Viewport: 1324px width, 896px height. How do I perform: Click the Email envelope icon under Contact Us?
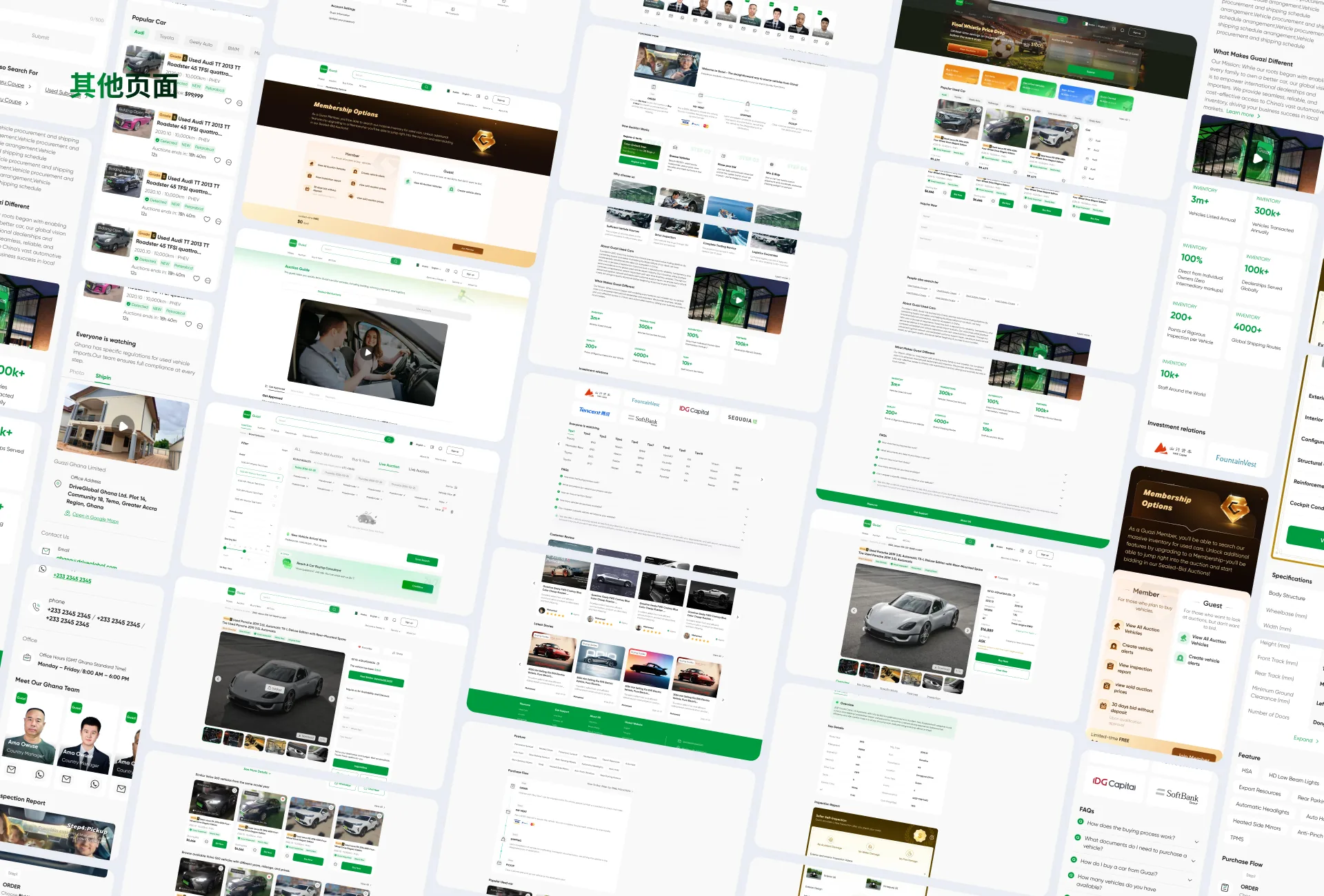[46, 551]
